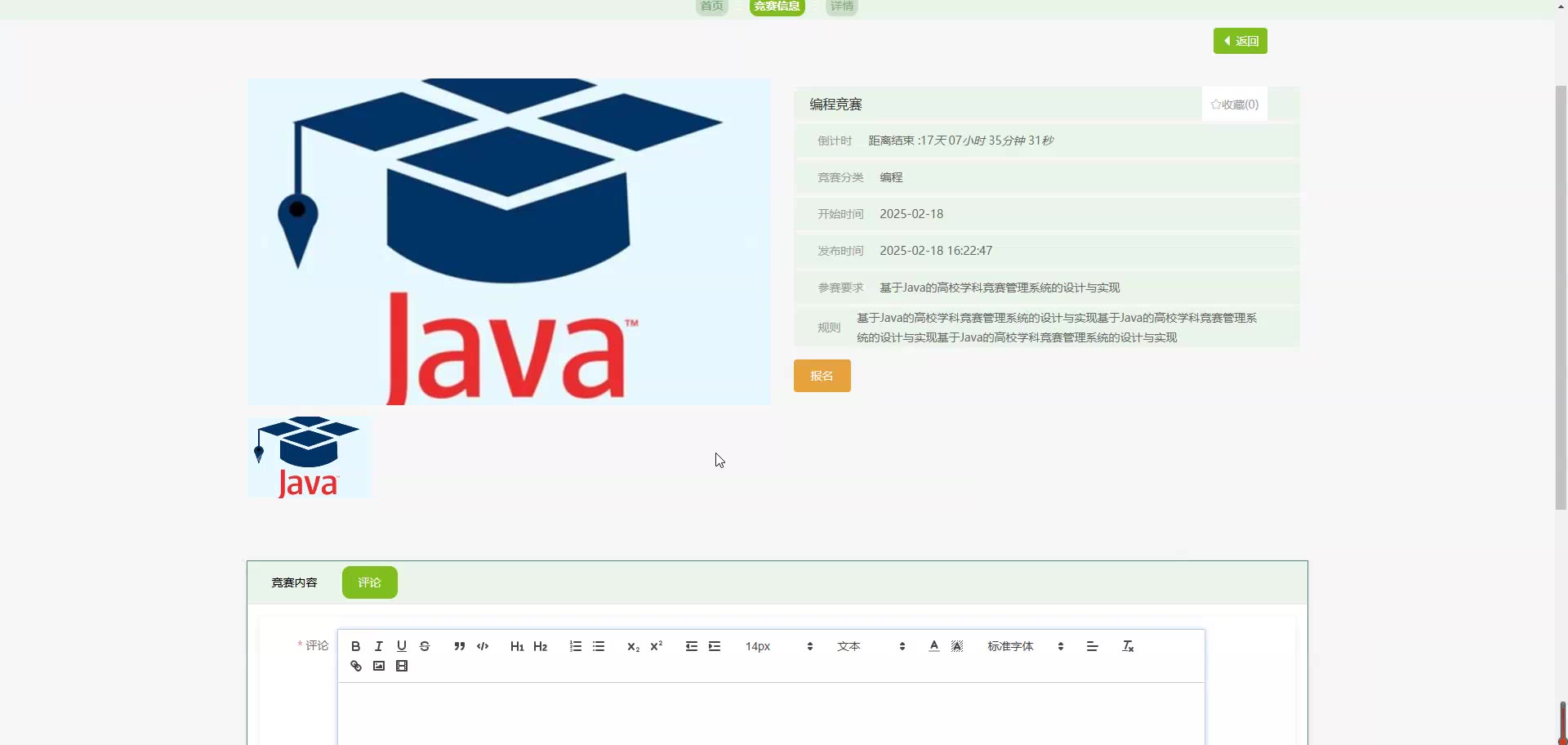Click inside the comment text area

(771, 714)
